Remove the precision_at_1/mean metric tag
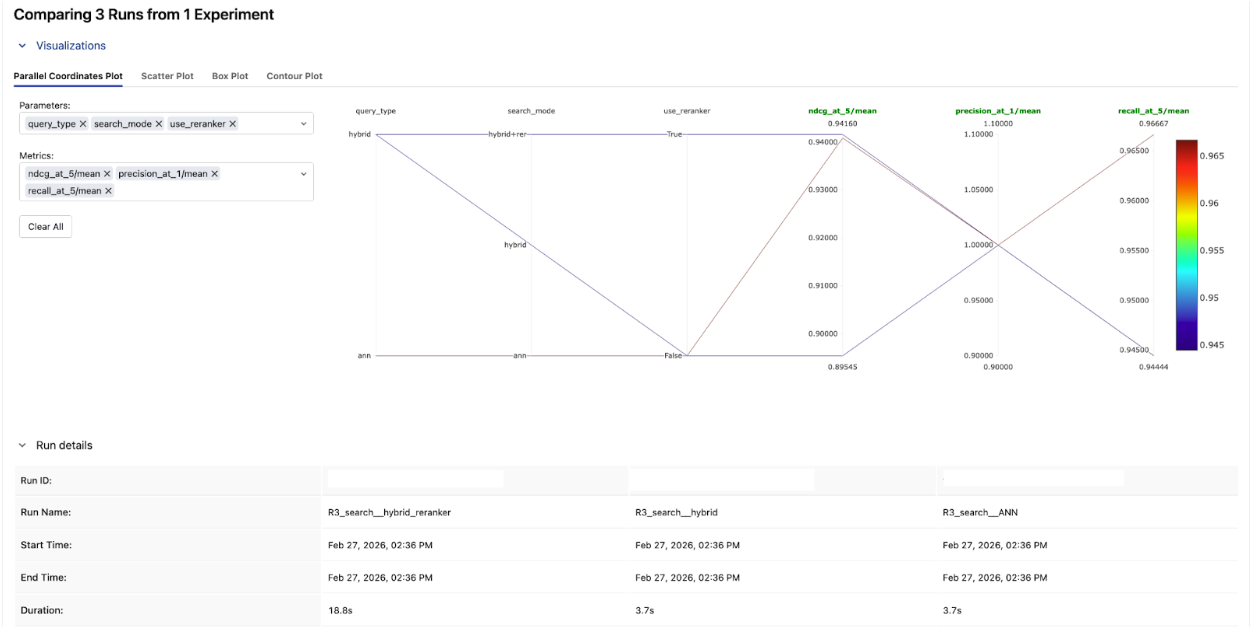This screenshot has height=636, width=1252. [214, 174]
